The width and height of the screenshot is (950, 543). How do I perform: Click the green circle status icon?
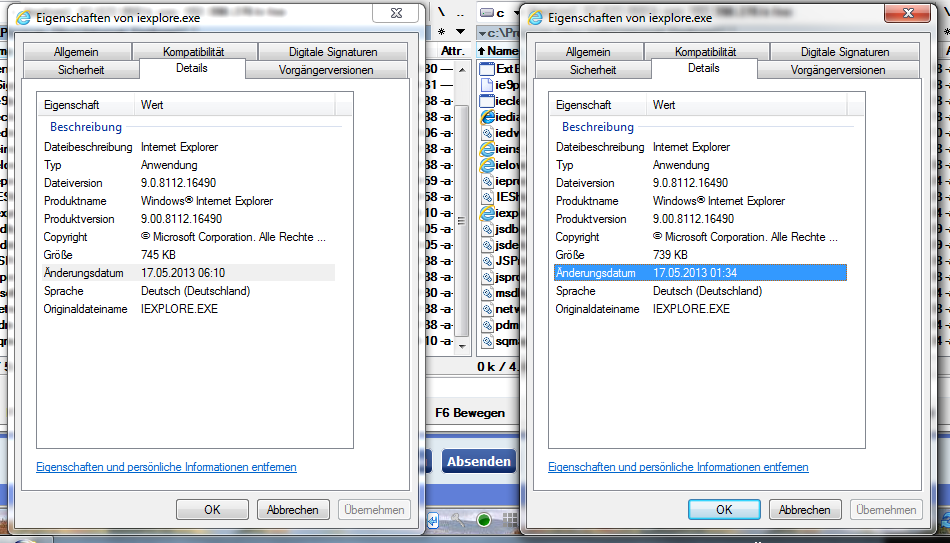483,520
